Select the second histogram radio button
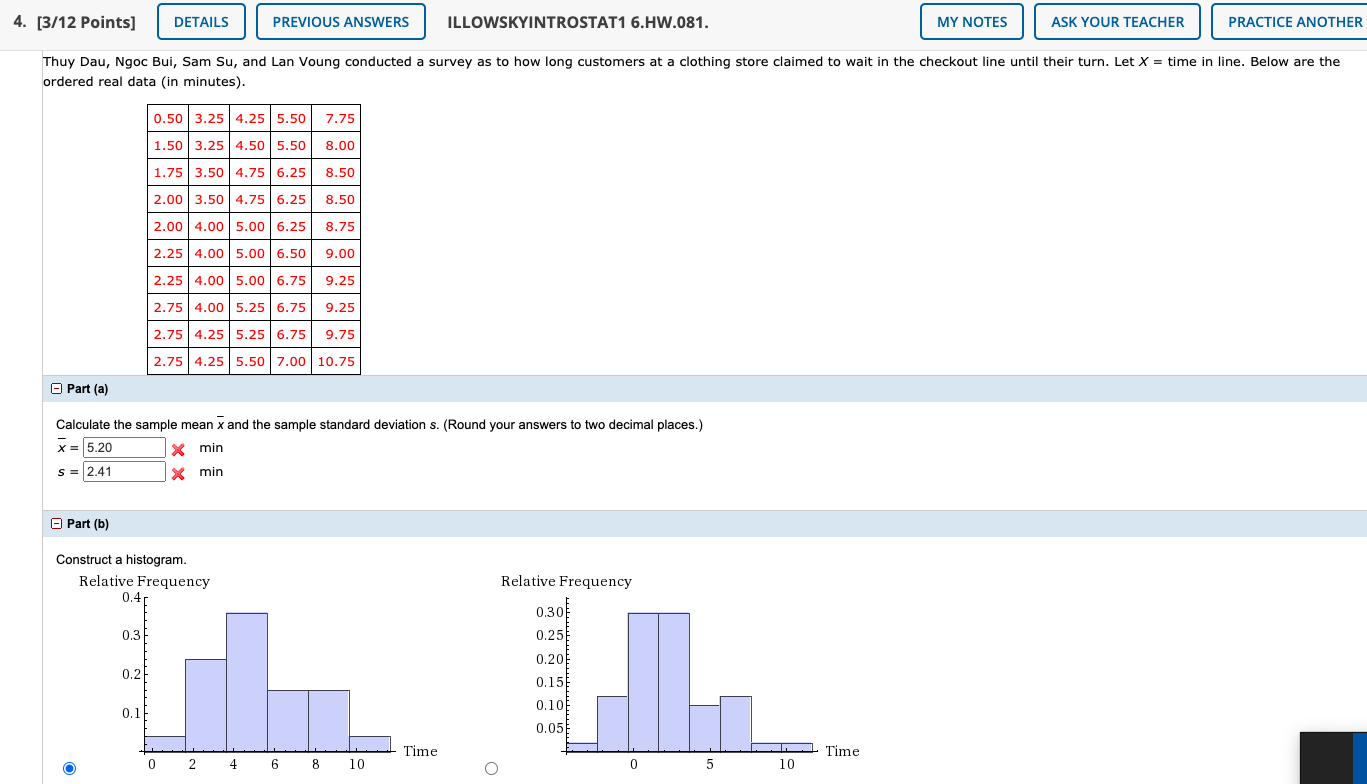Screen dimensions: 1367x784 pos(491,768)
